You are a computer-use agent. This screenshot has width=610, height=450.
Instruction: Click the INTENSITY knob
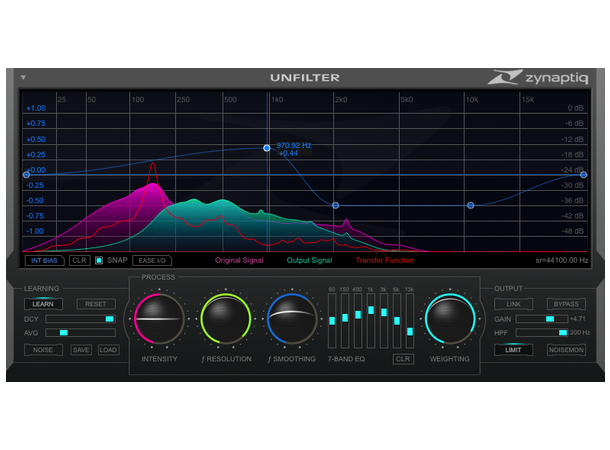(x=160, y=319)
